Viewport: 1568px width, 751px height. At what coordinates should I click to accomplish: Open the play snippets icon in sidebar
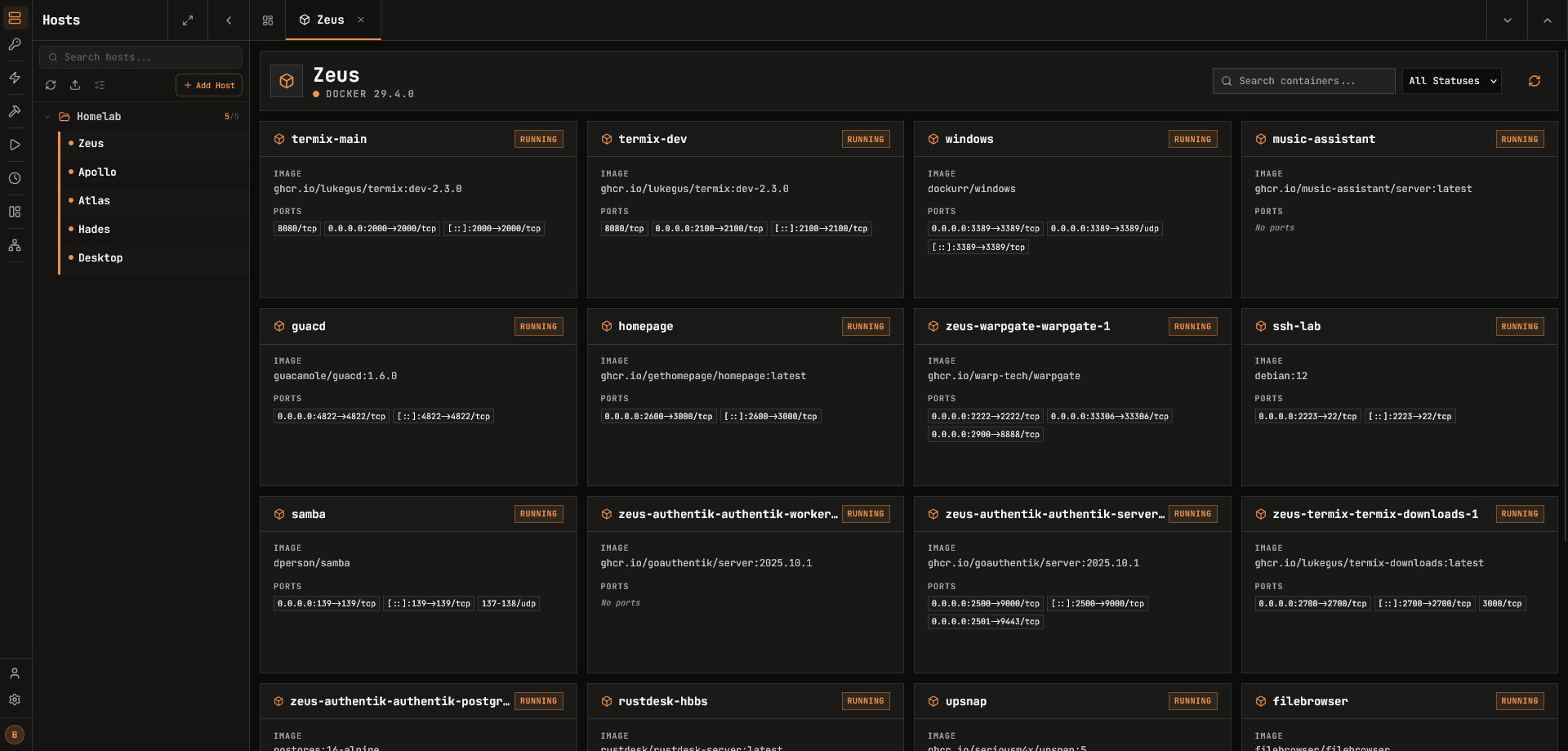click(x=15, y=145)
